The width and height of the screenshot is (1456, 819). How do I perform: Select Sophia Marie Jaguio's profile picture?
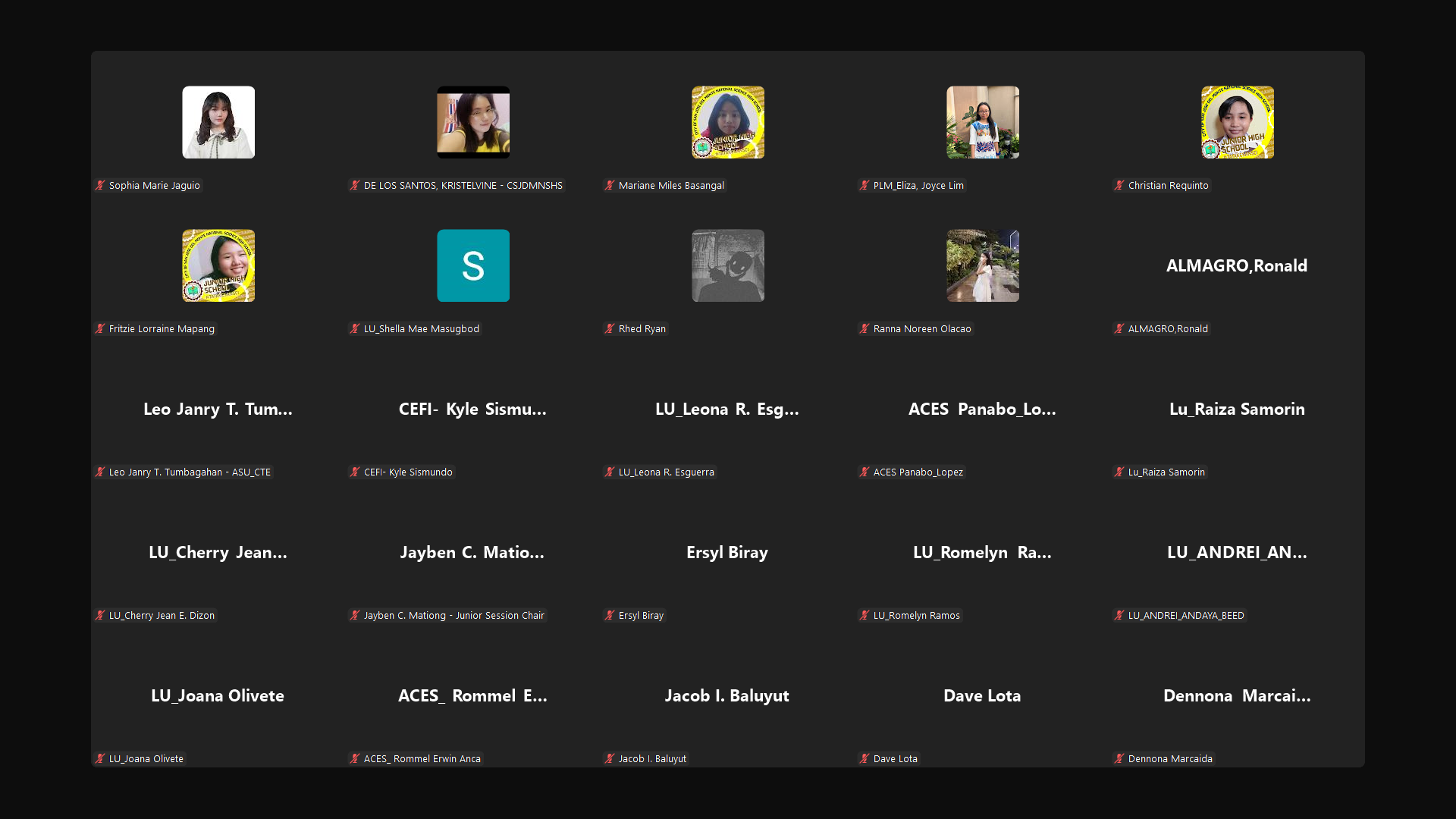point(218,122)
